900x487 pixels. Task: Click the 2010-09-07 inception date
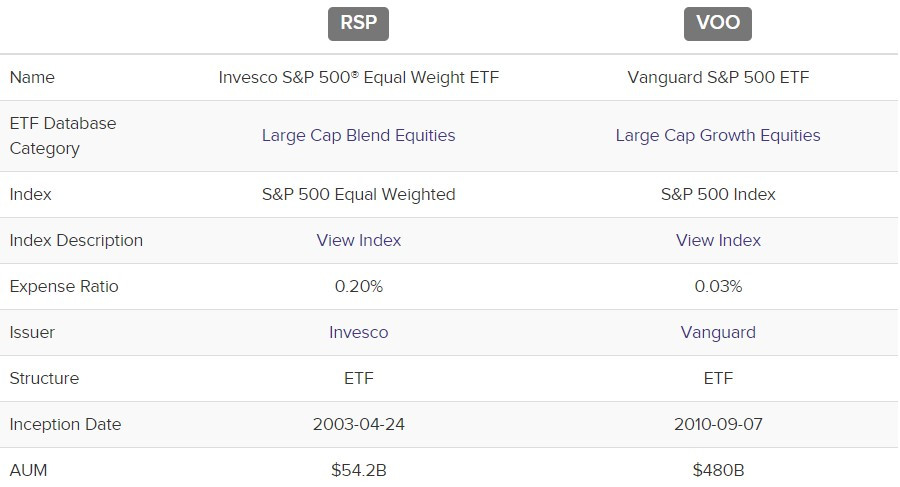pos(717,424)
